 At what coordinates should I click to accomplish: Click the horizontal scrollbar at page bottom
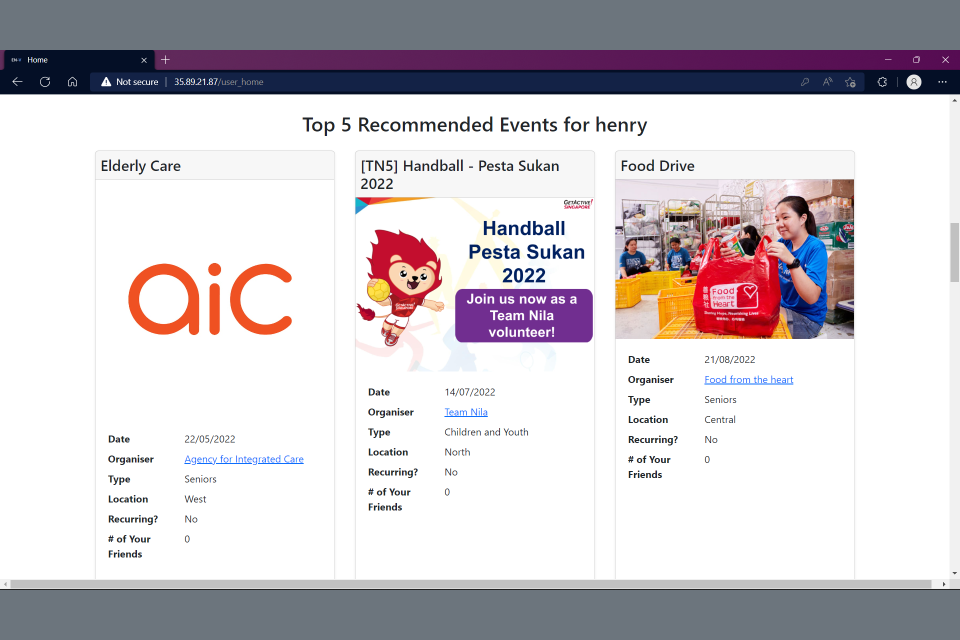tap(471, 584)
